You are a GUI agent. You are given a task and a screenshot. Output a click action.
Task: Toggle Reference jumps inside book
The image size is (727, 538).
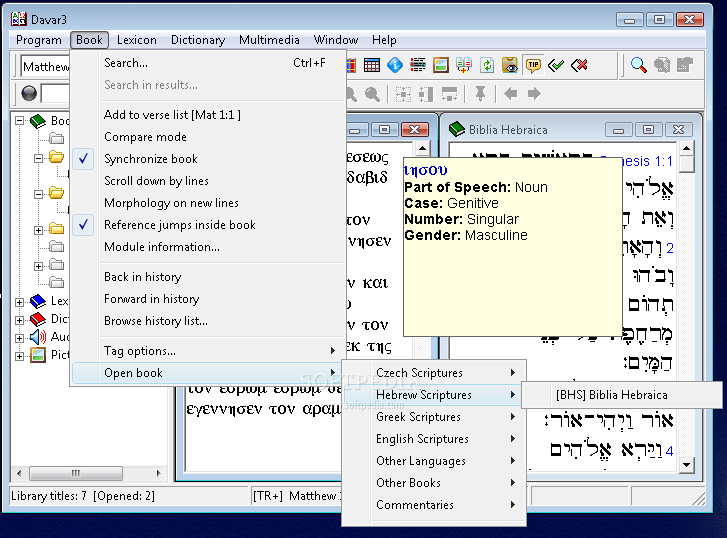[x=209, y=225]
